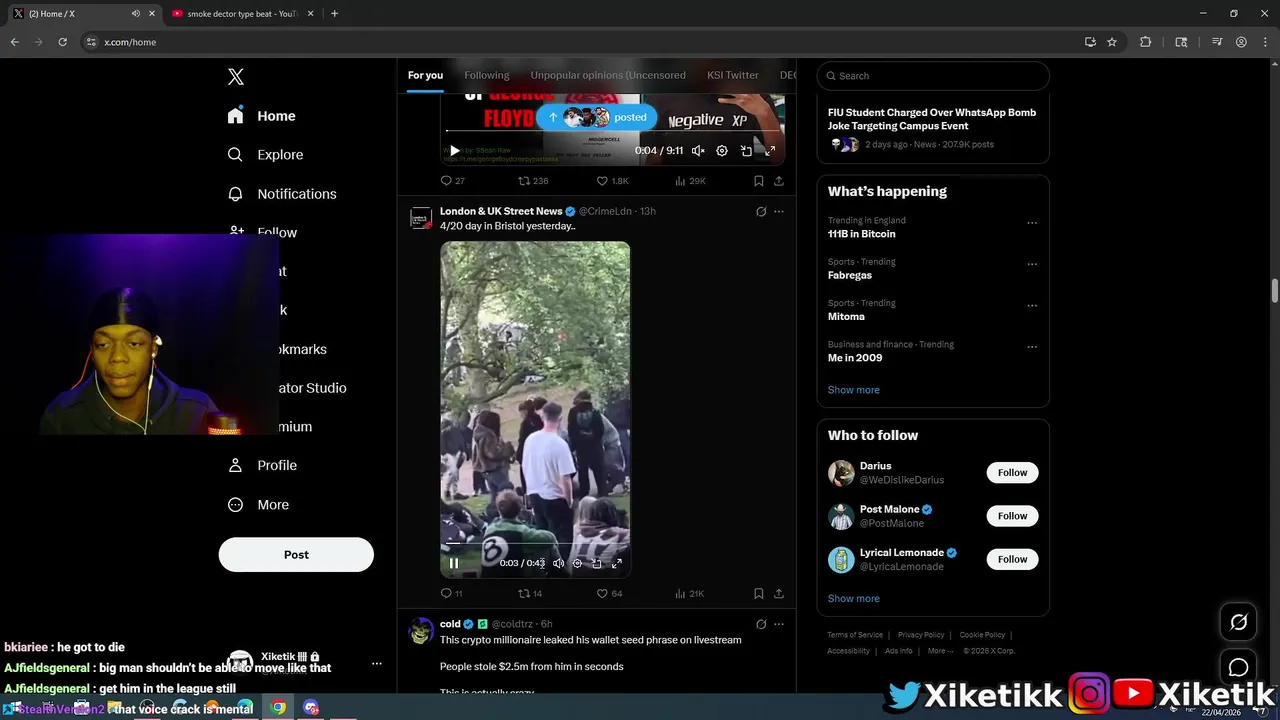Reply to the post with 27 comments
Image resolution: width=1280 pixels, height=720 pixels.
(x=452, y=181)
